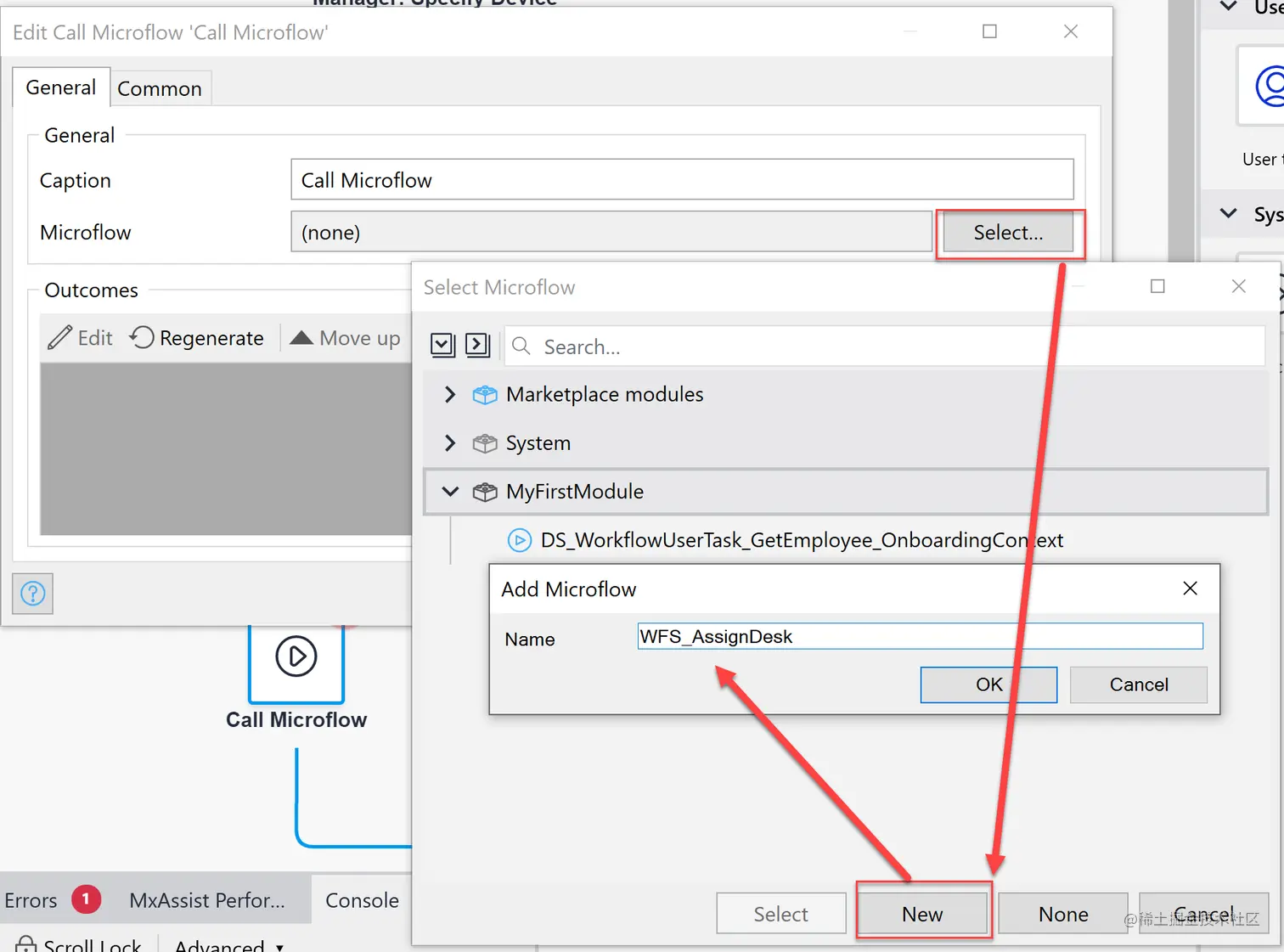This screenshot has height=952, width=1284.
Task: Select the System tree row
Action: coord(846,443)
